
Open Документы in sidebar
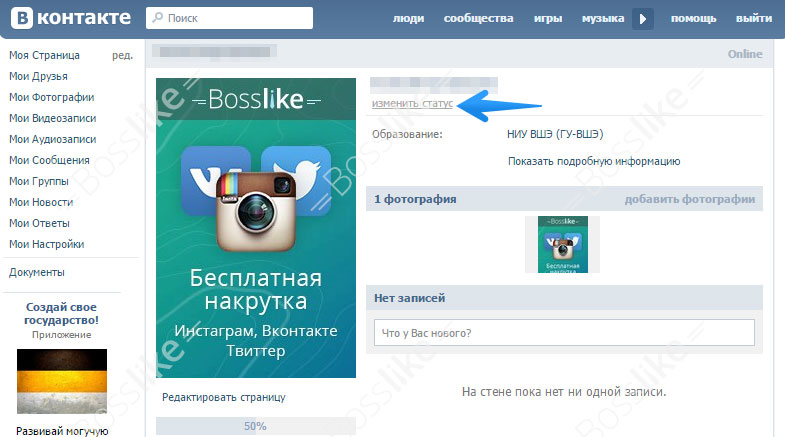point(37,272)
